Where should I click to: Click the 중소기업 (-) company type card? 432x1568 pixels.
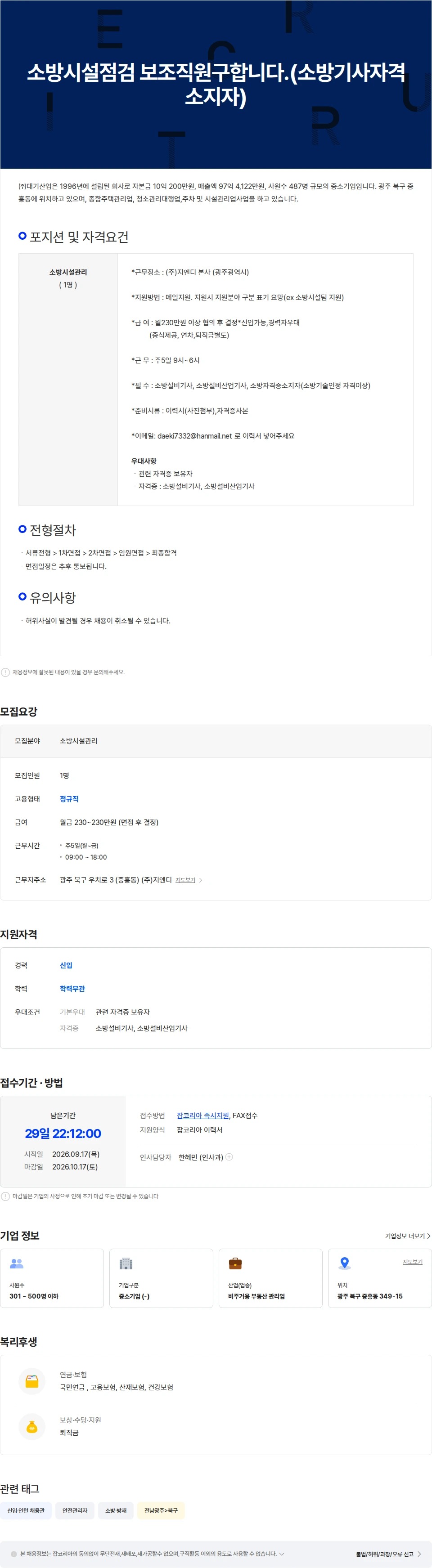click(x=161, y=1277)
